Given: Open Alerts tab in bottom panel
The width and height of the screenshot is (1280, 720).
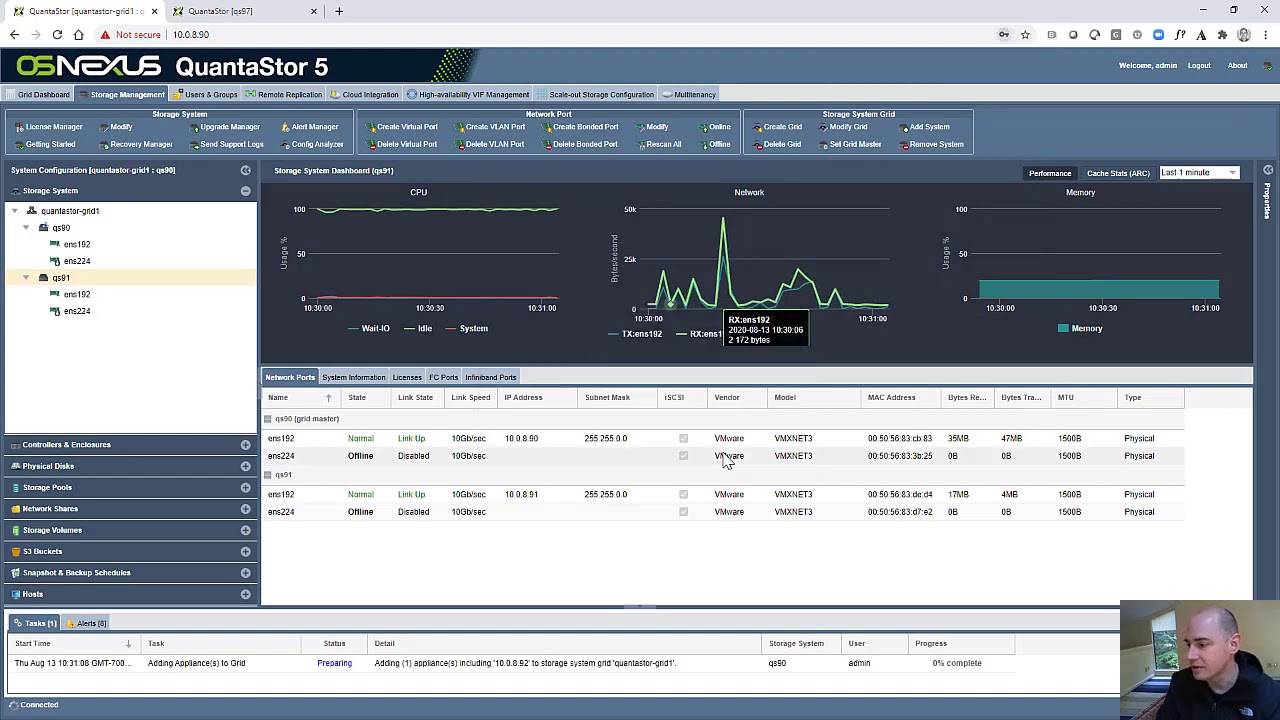Looking at the screenshot, I should pyautogui.click(x=86, y=623).
